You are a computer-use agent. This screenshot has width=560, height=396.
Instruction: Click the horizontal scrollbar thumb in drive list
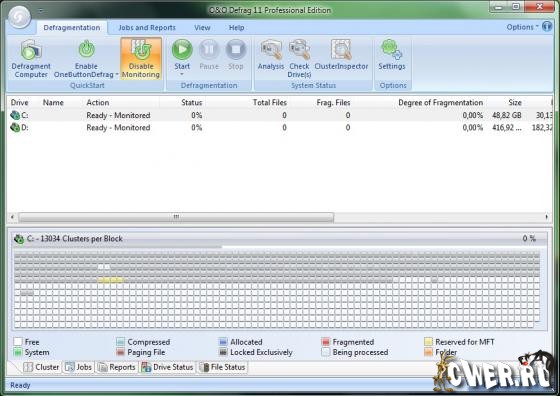pos(176,217)
